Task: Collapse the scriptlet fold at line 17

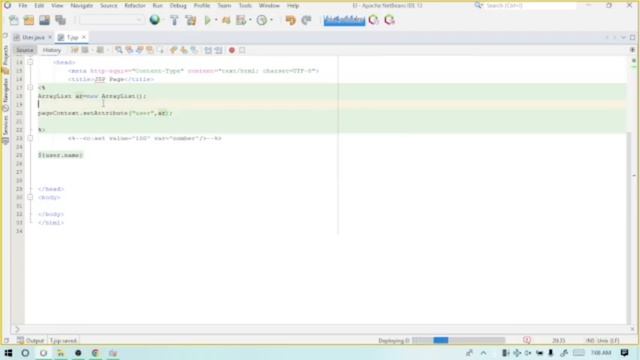Action: coord(30,87)
